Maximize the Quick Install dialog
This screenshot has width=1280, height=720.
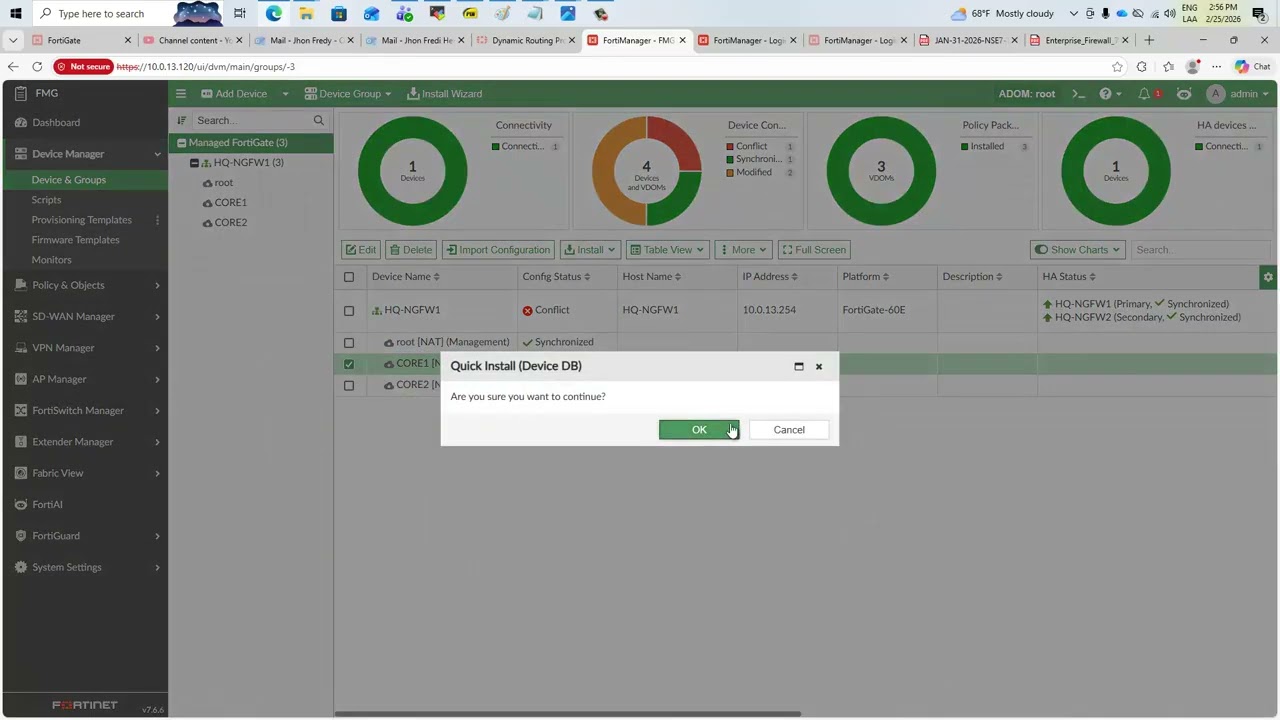coord(799,366)
